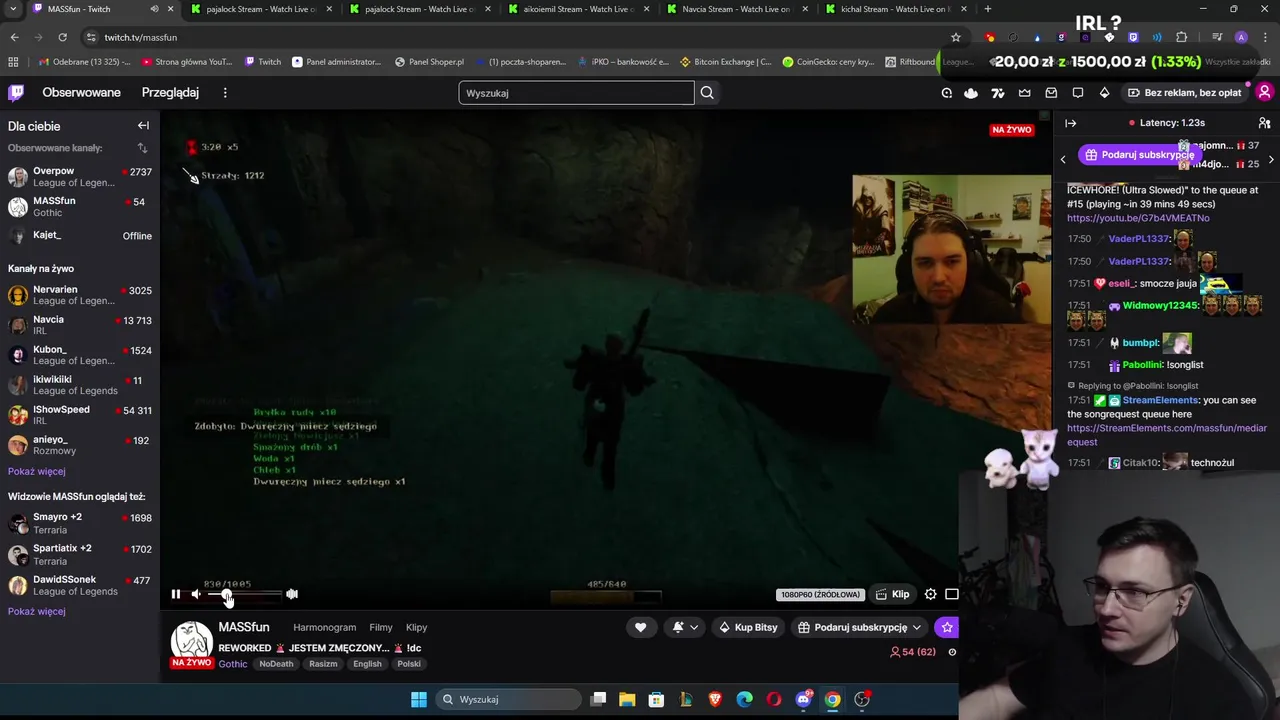Sort followed channels with arrows icon
This screenshot has width=1280, height=720.
click(142, 148)
